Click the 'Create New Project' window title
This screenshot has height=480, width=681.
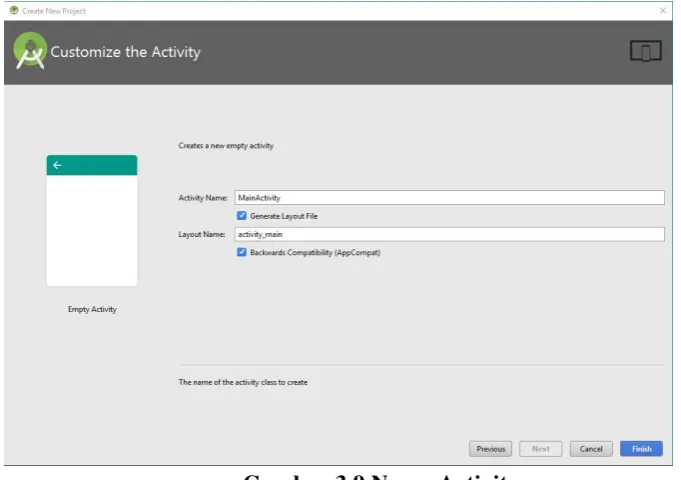click(54, 11)
